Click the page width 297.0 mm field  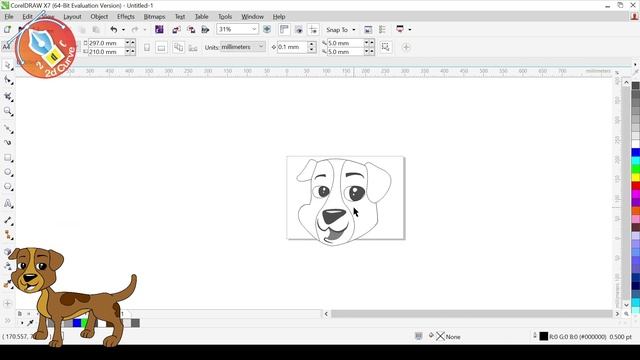pos(106,42)
